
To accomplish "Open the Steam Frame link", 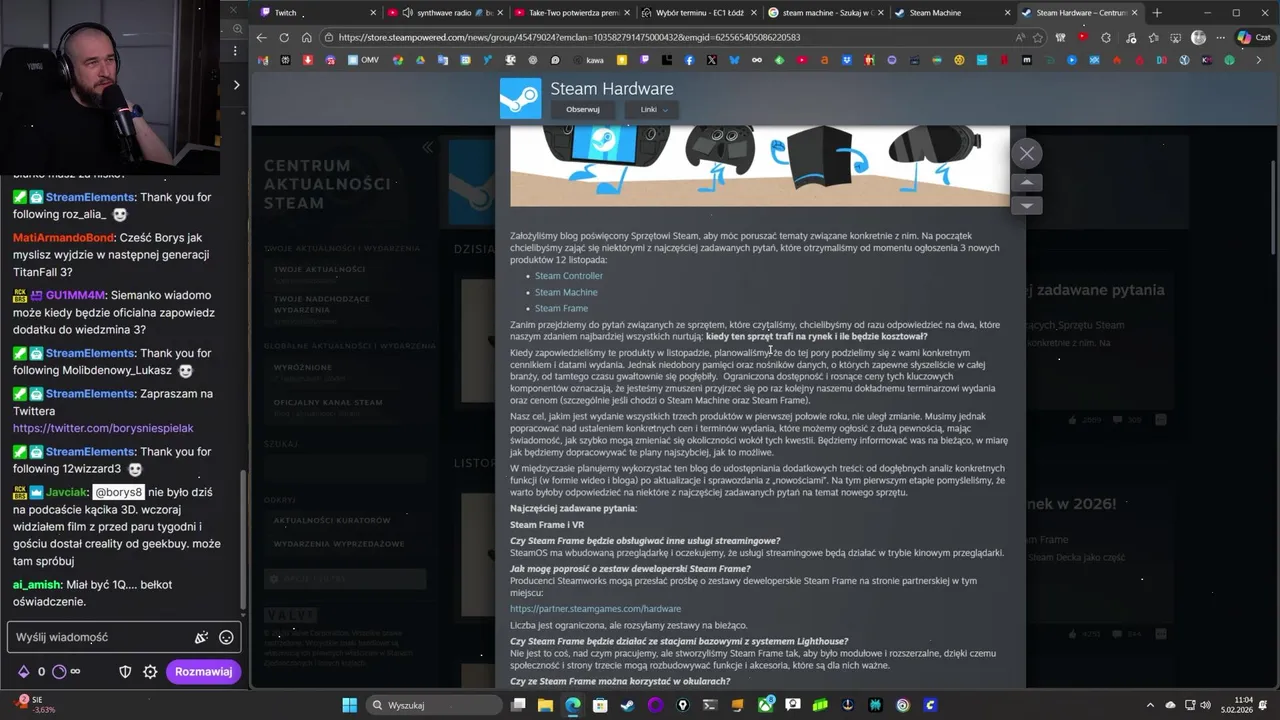I will tap(561, 308).
